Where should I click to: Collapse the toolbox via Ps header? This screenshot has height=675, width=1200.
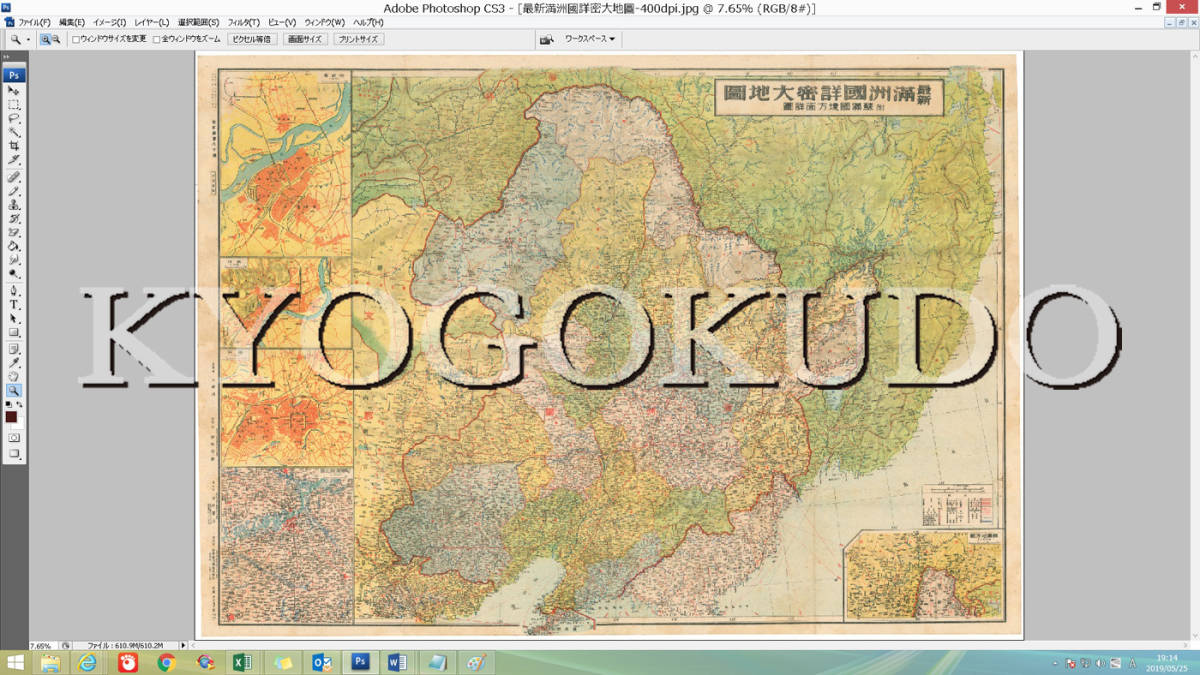tap(14, 74)
